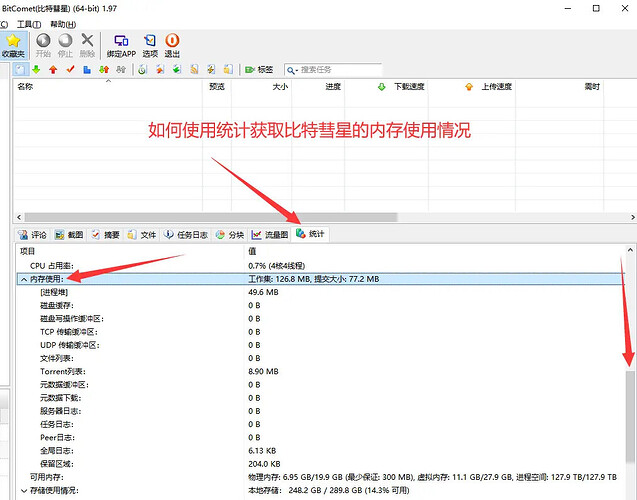
Task: Click the red up-arrow filter icon
Action: (53, 70)
